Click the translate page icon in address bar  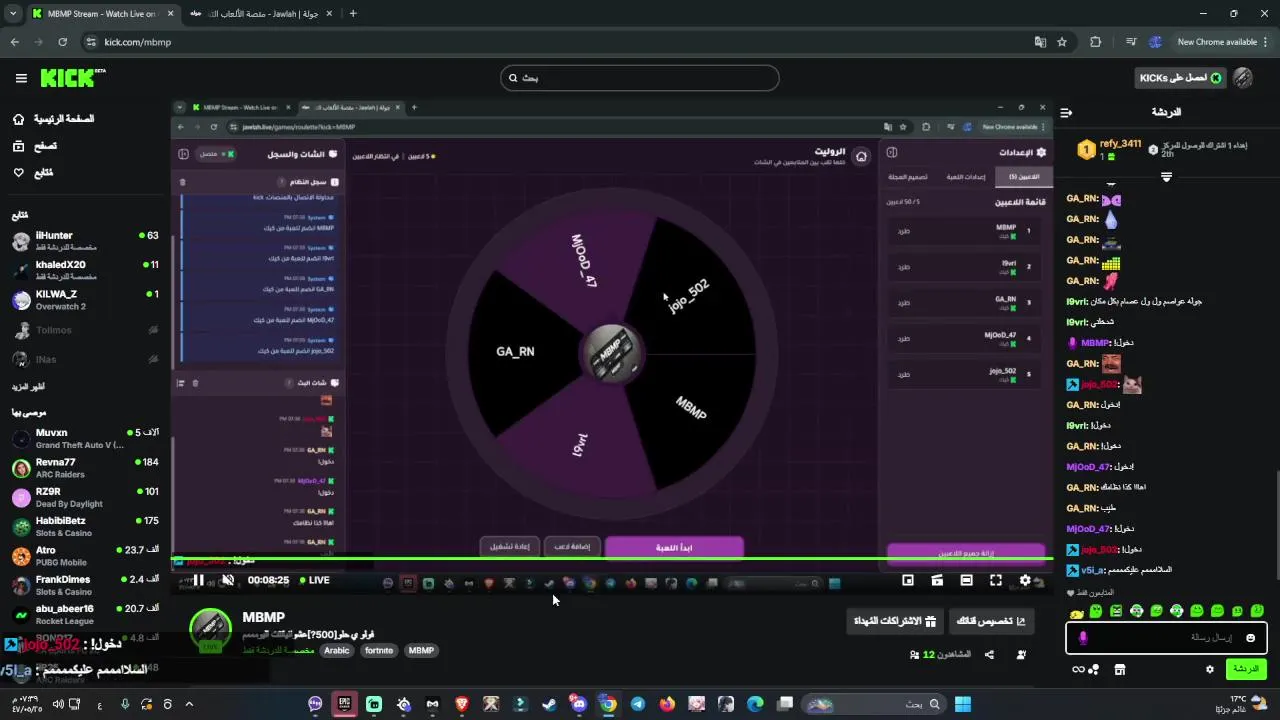pos(1040,42)
